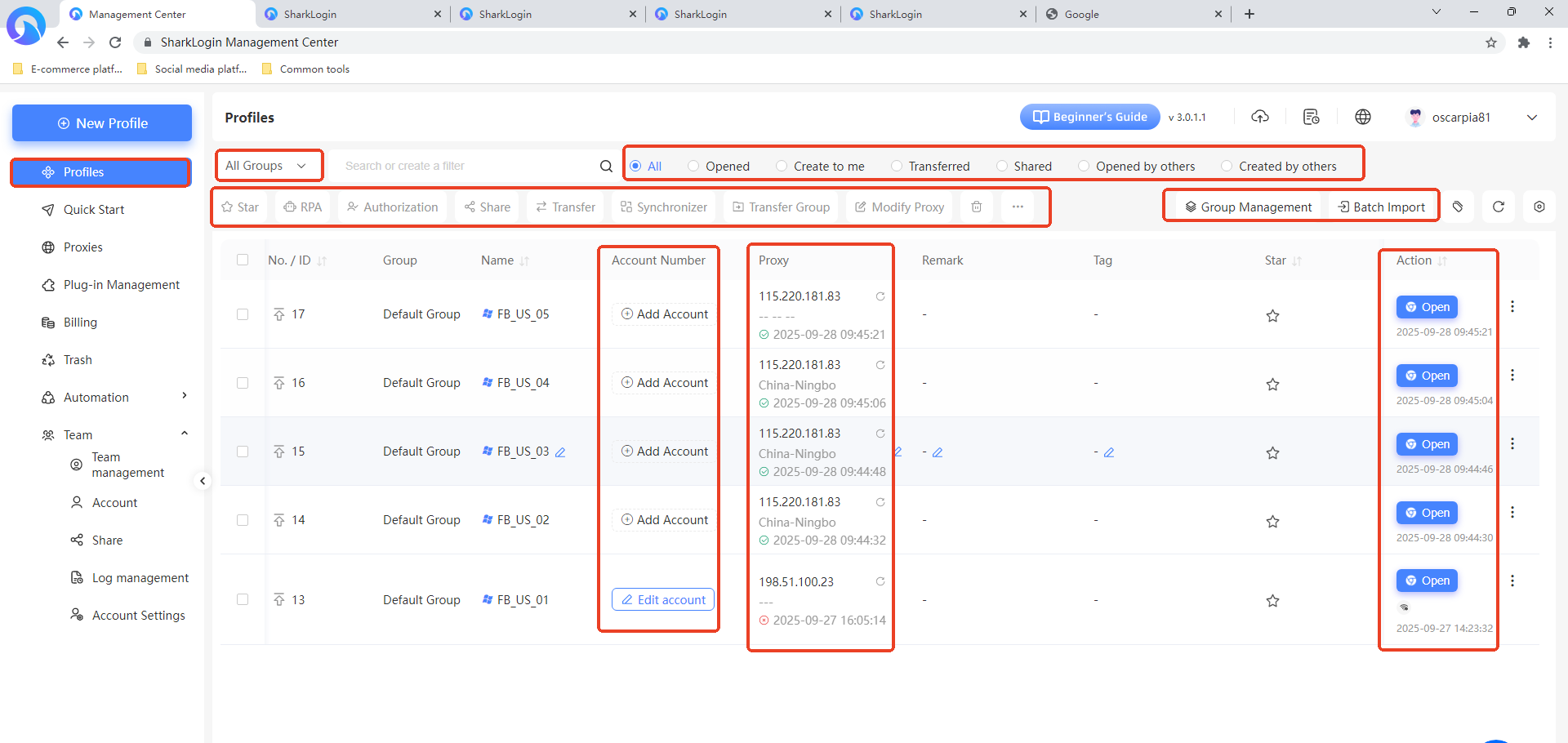Click Edit account for FB_US_01
Screen dimensions: 1568x743
click(x=663, y=599)
